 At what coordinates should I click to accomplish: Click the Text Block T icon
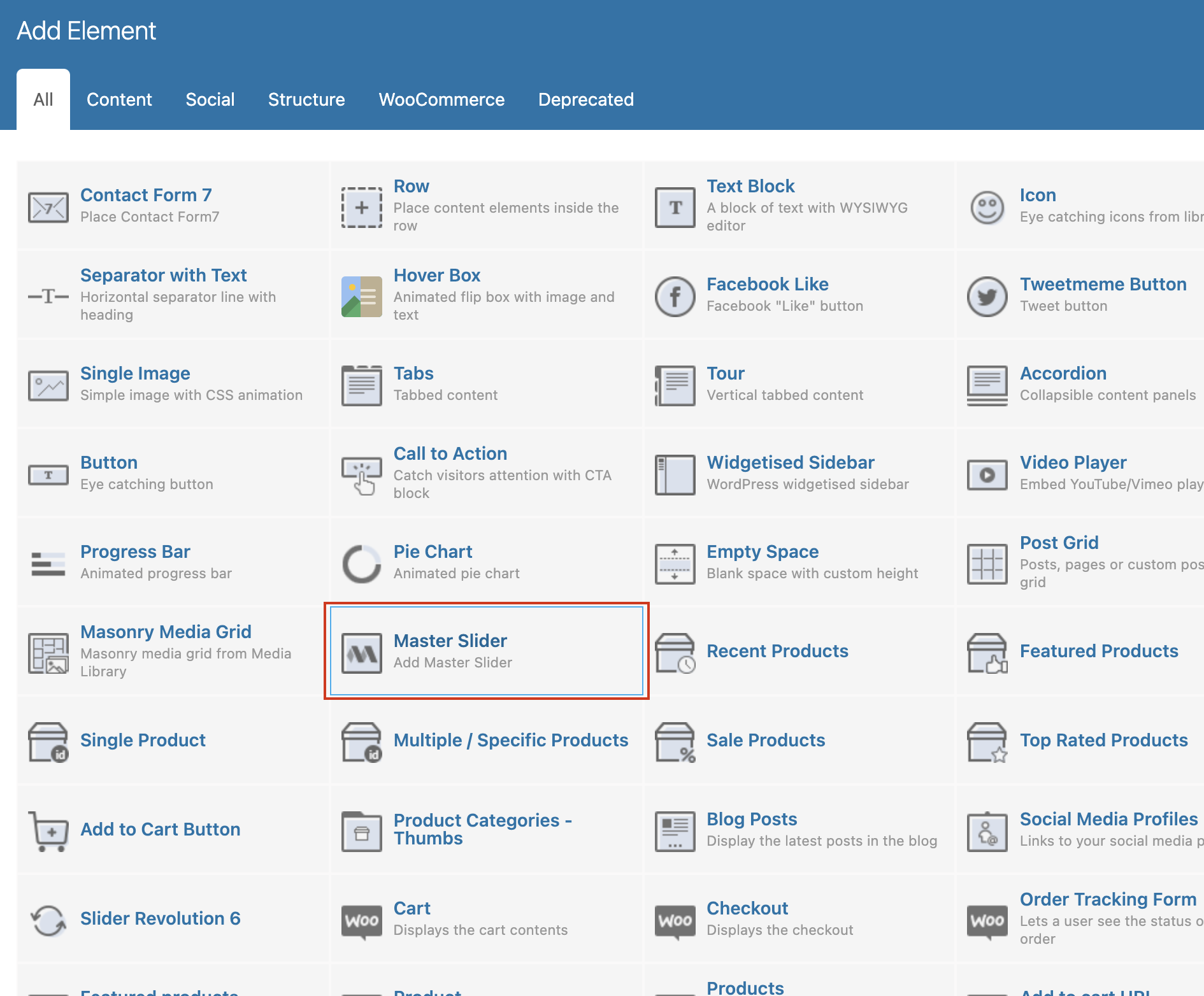(x=675, y=207)
